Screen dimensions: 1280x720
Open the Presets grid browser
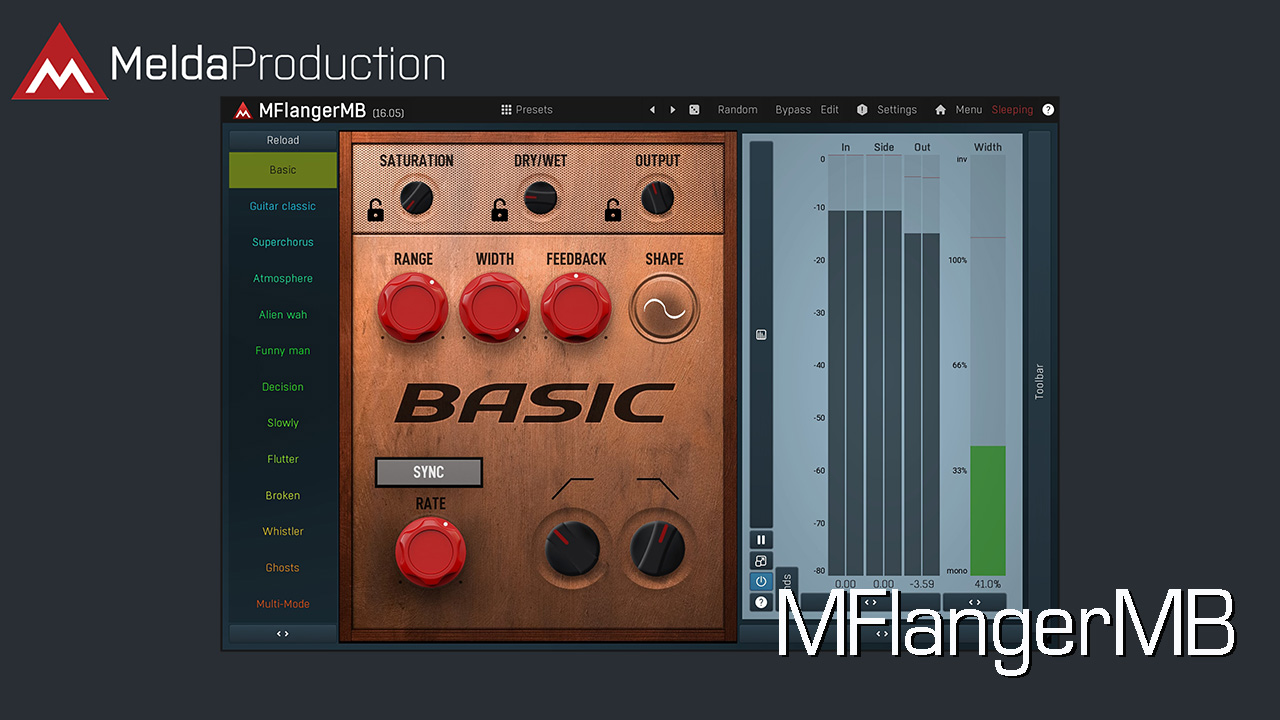(x=527, y=110)
